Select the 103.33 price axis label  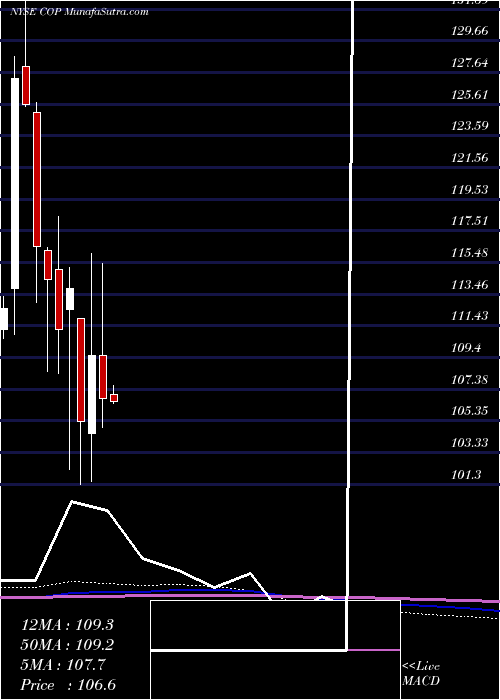pos(470,442)
